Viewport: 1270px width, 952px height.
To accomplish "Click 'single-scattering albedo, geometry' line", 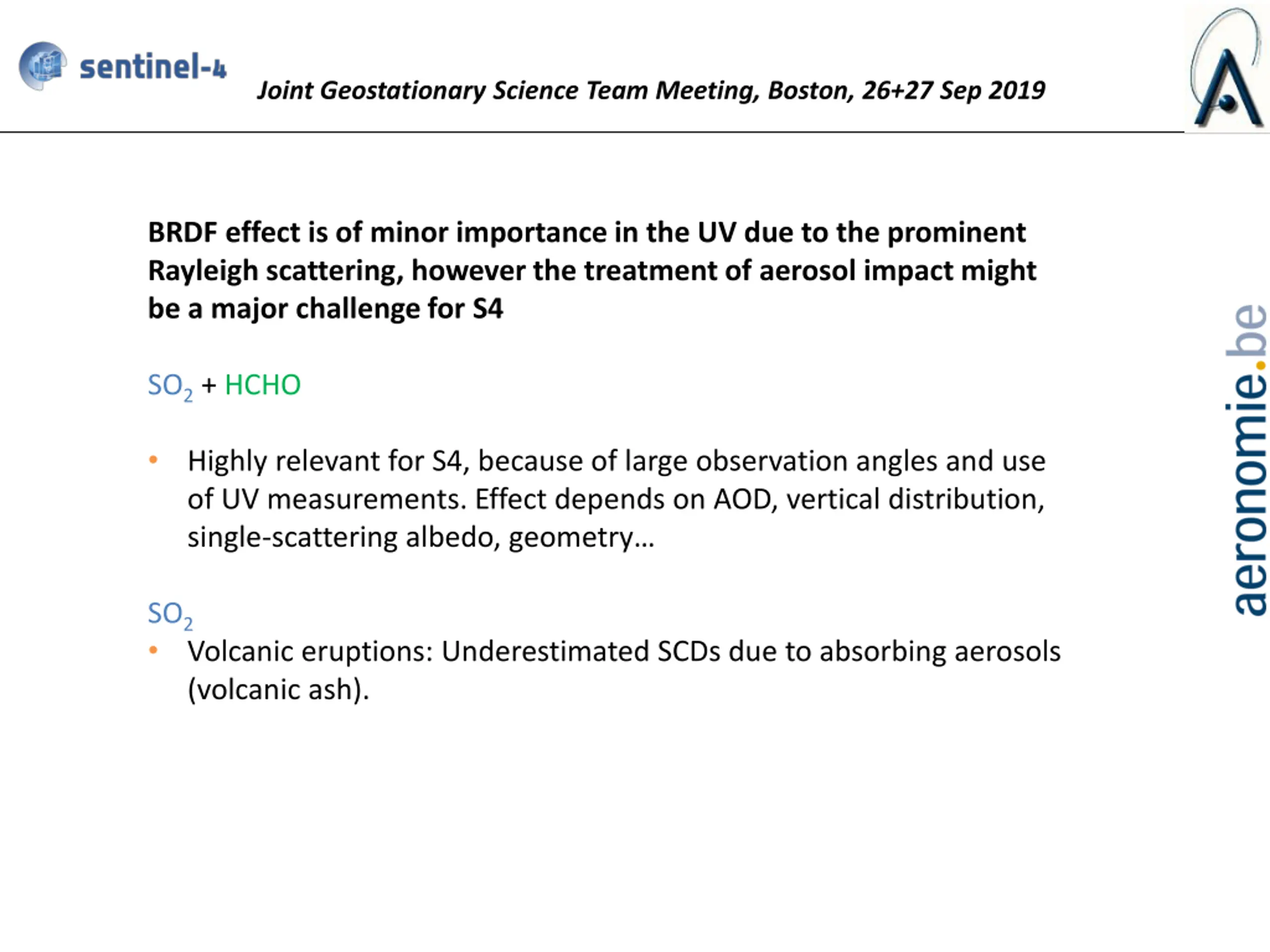I will click(x=421, y=537).
